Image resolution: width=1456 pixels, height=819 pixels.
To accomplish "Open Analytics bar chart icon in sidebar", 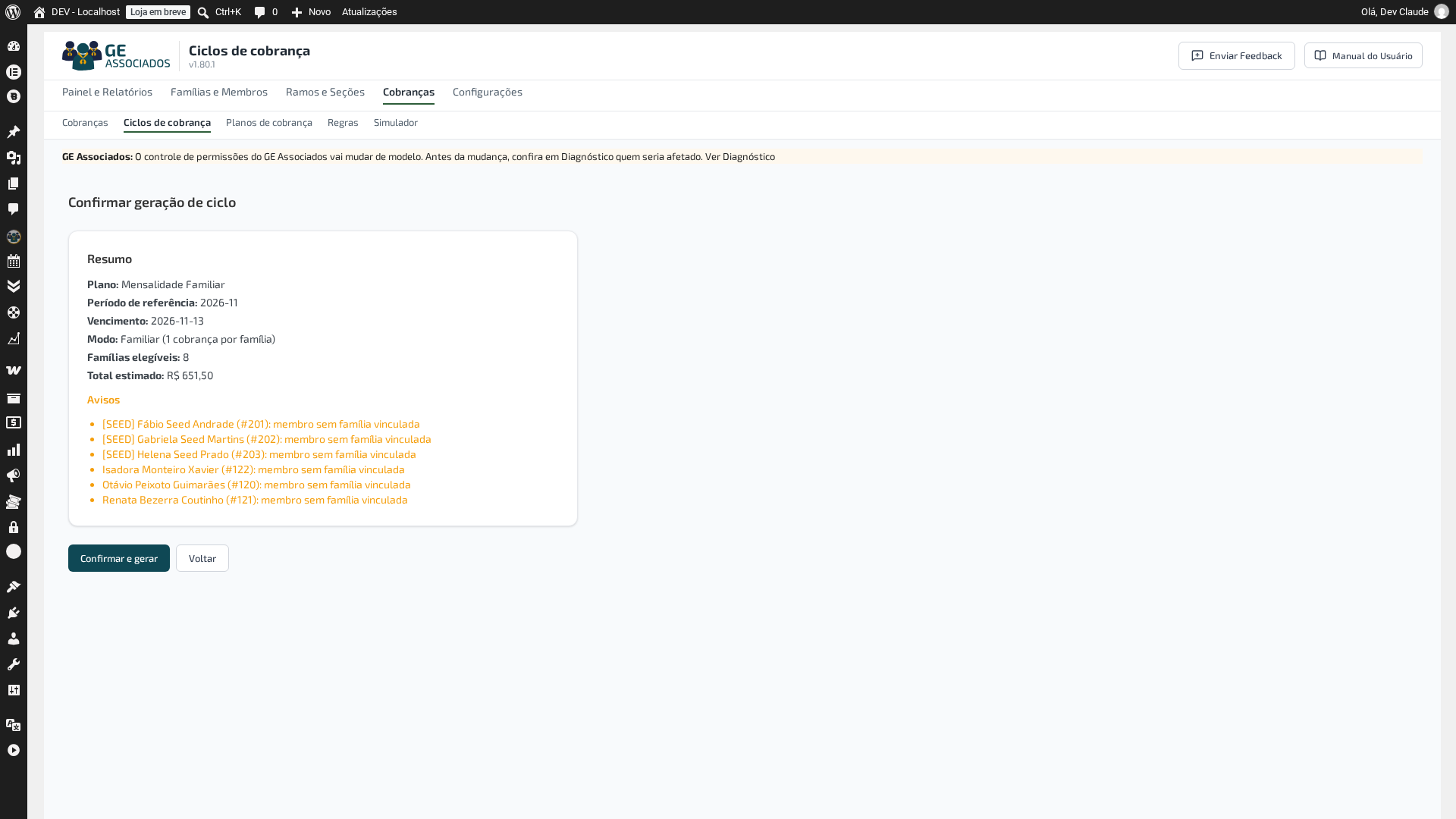I will click(x=14, y=450).
